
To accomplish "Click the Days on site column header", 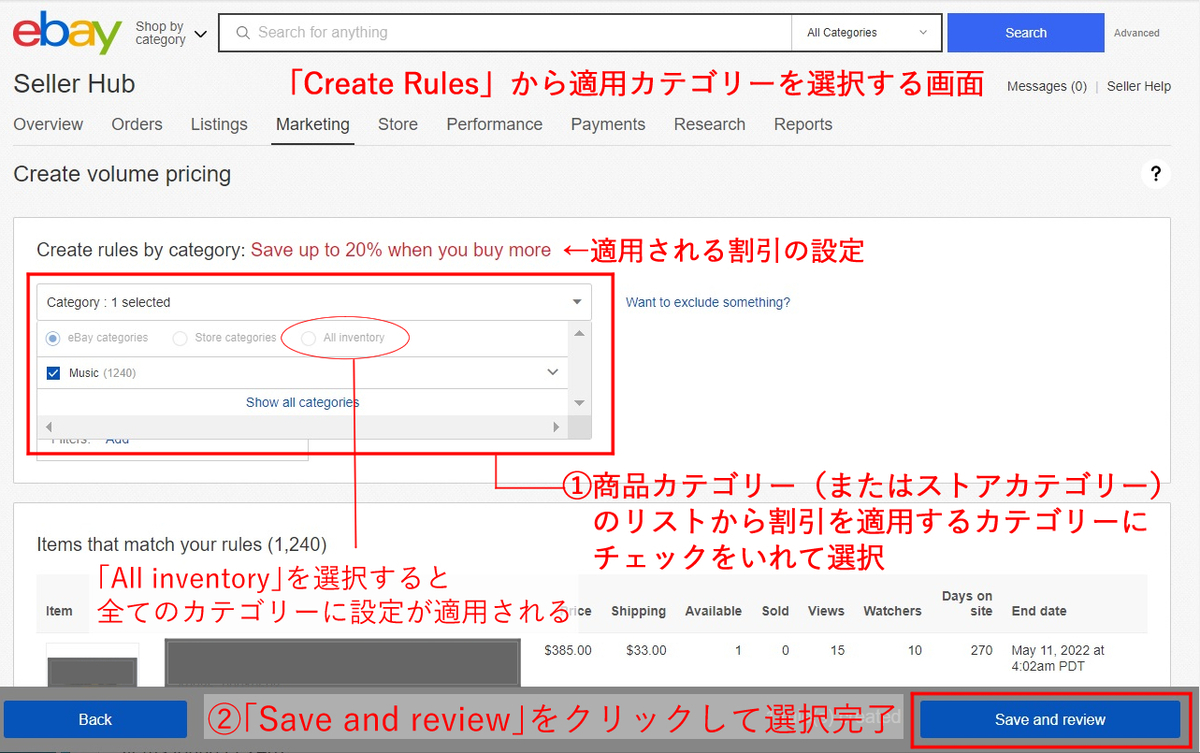I will 967,603.
